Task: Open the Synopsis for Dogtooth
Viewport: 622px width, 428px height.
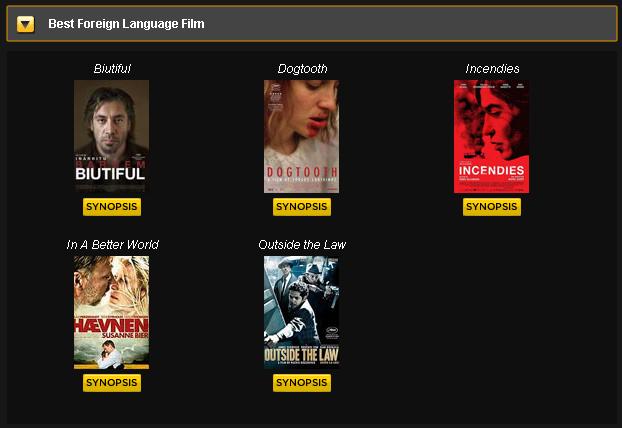Action: [x=302, y=207]
